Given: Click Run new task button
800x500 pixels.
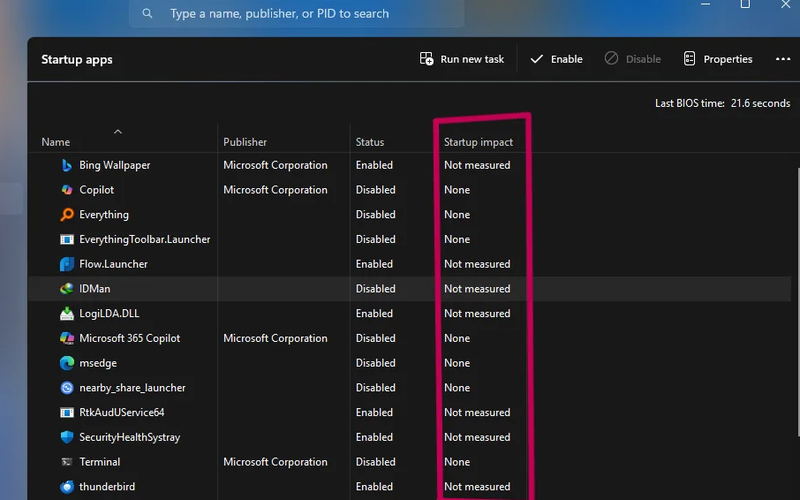Looking at the screenshot, I should pyautogui.click(x=462, y=59).
